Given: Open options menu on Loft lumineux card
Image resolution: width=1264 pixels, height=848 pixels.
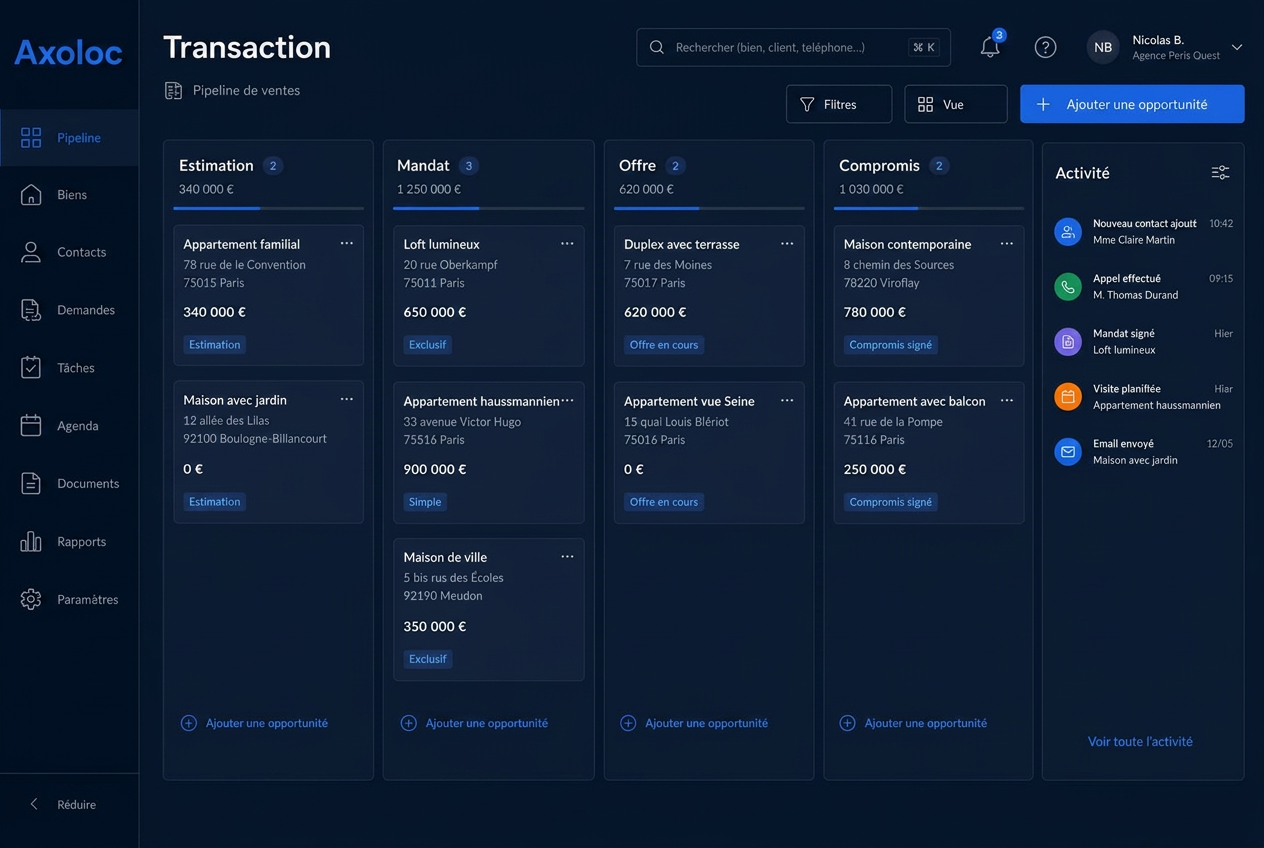Looking at the screenshot, I should click(x=567, y=244).
